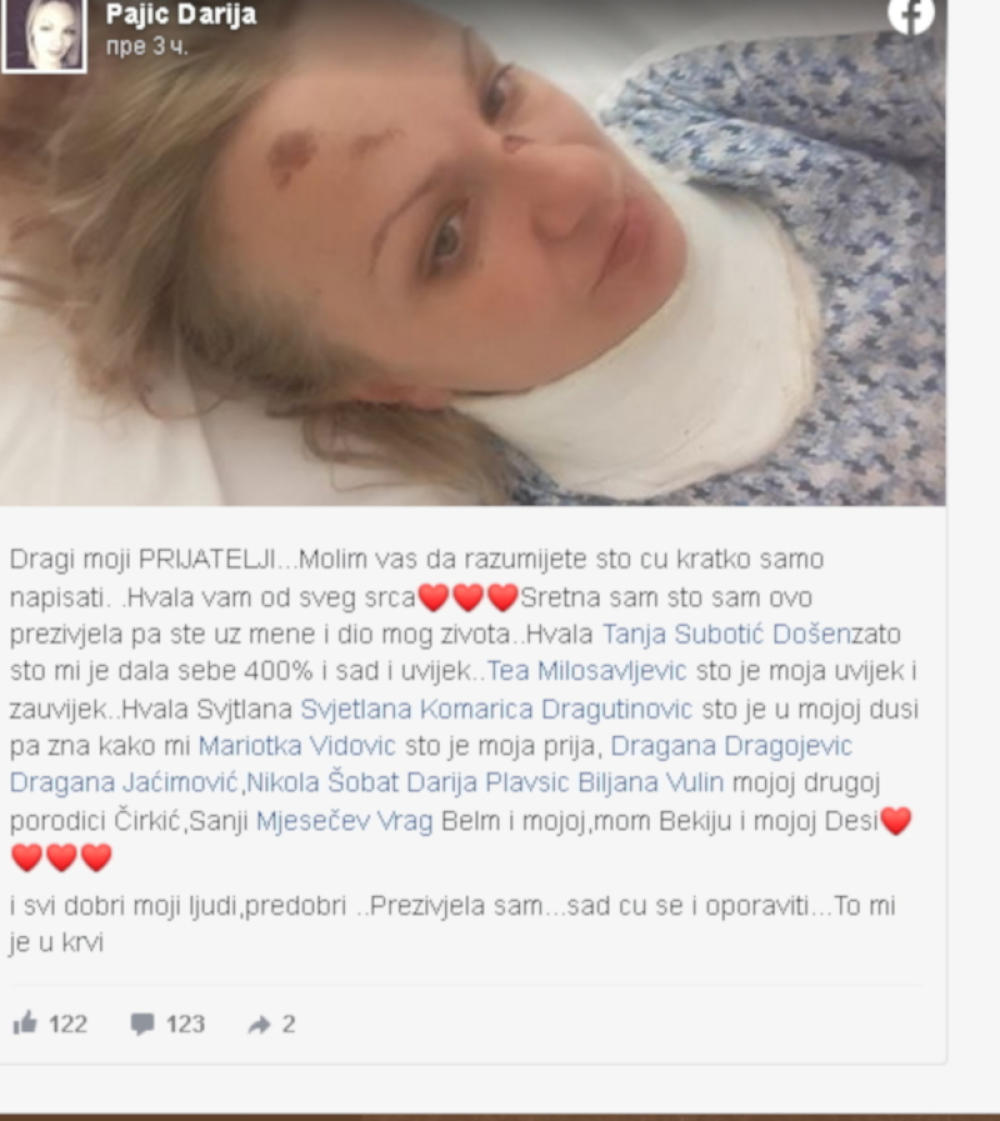Open tagged profile Tea Milosavljevic
Image resolution: width=1000 pixels, height=1121 pixels.
click(x=587, y=671)
